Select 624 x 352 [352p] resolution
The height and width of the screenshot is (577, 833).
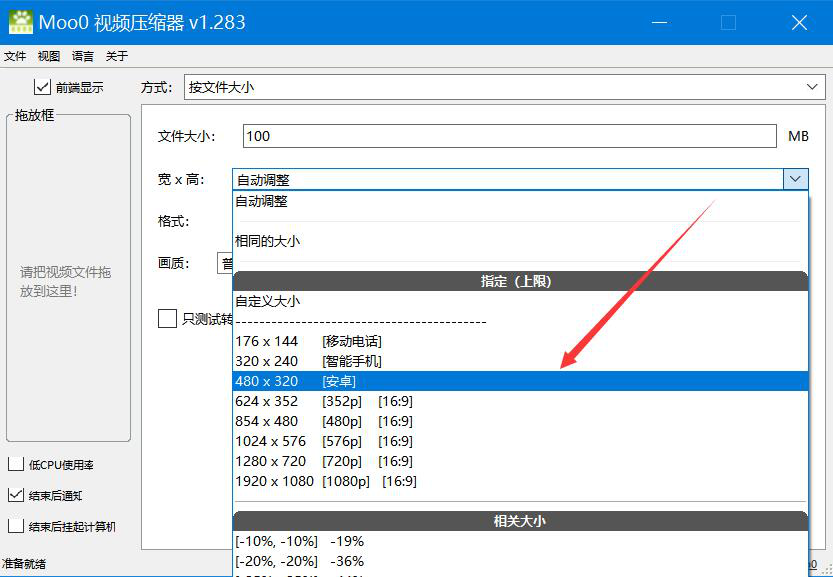(521, 401)
